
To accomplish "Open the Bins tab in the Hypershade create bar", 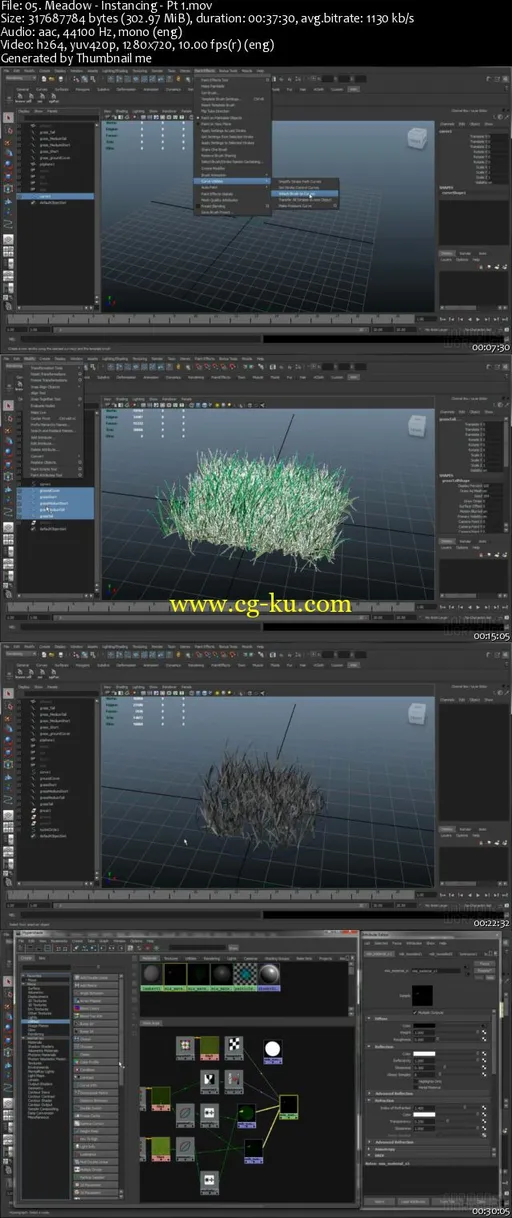I will point(43,957).
